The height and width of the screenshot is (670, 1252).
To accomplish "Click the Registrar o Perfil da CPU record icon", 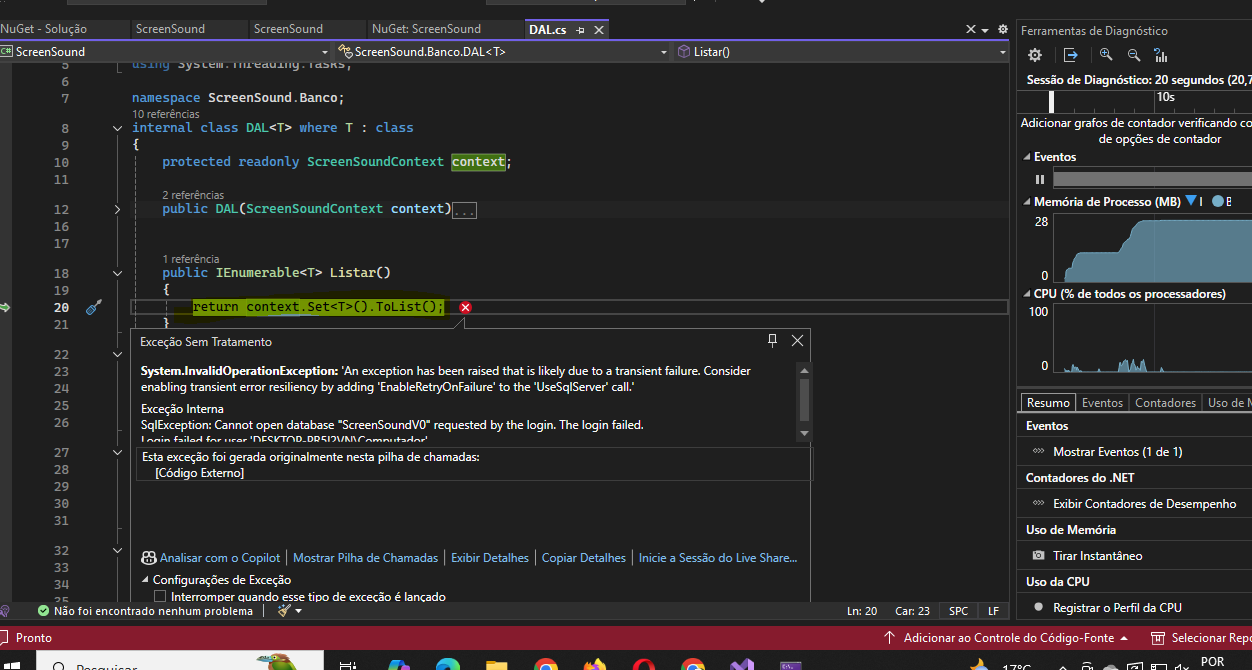I will click(1038, 607).
